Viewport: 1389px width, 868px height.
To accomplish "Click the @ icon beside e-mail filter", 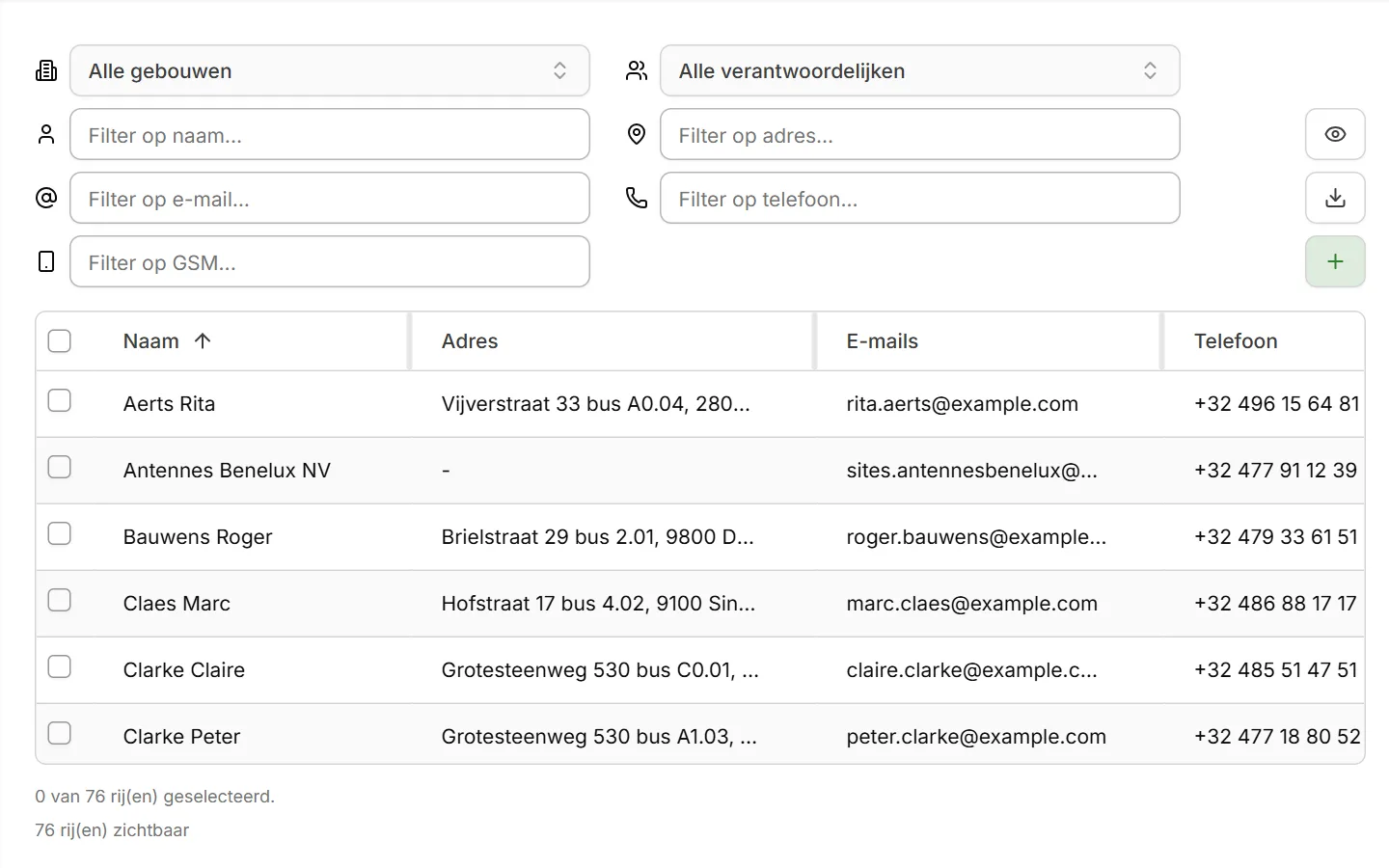I will click(x=46, y=198).
